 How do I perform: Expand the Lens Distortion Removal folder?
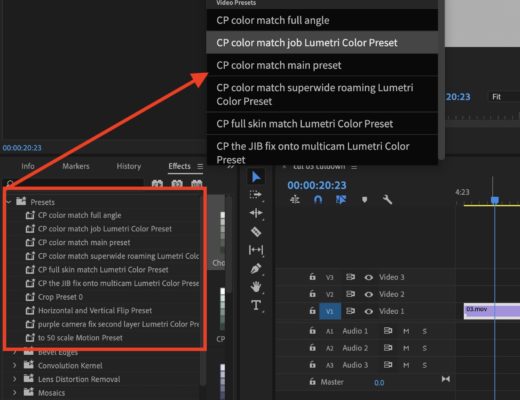click(14, 379)
